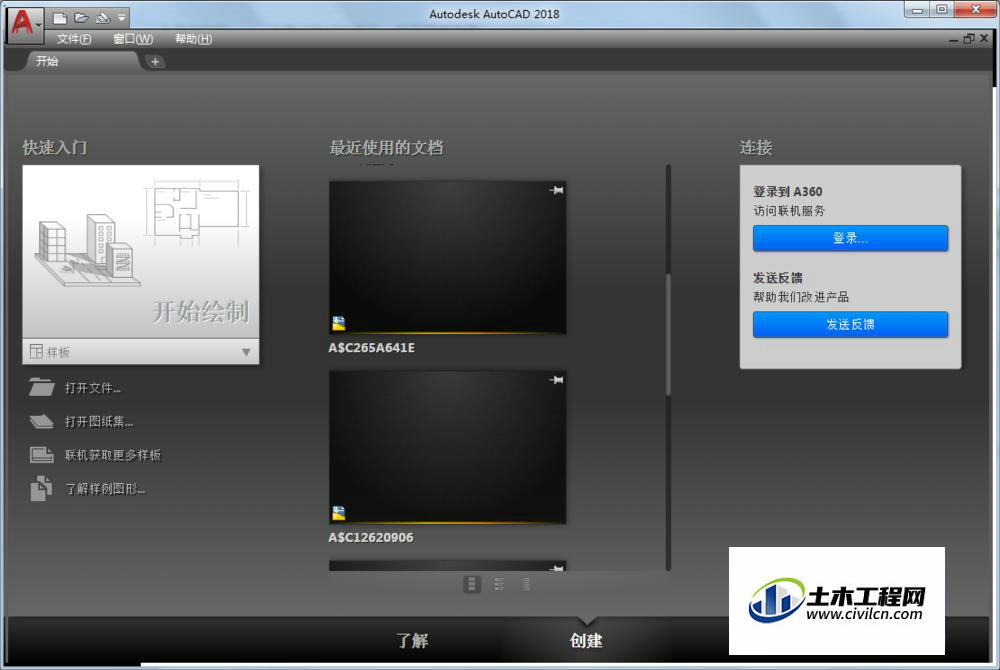Click the recent documents vertical scrollbar
1000x670 pixels.
tap(668, 335)
